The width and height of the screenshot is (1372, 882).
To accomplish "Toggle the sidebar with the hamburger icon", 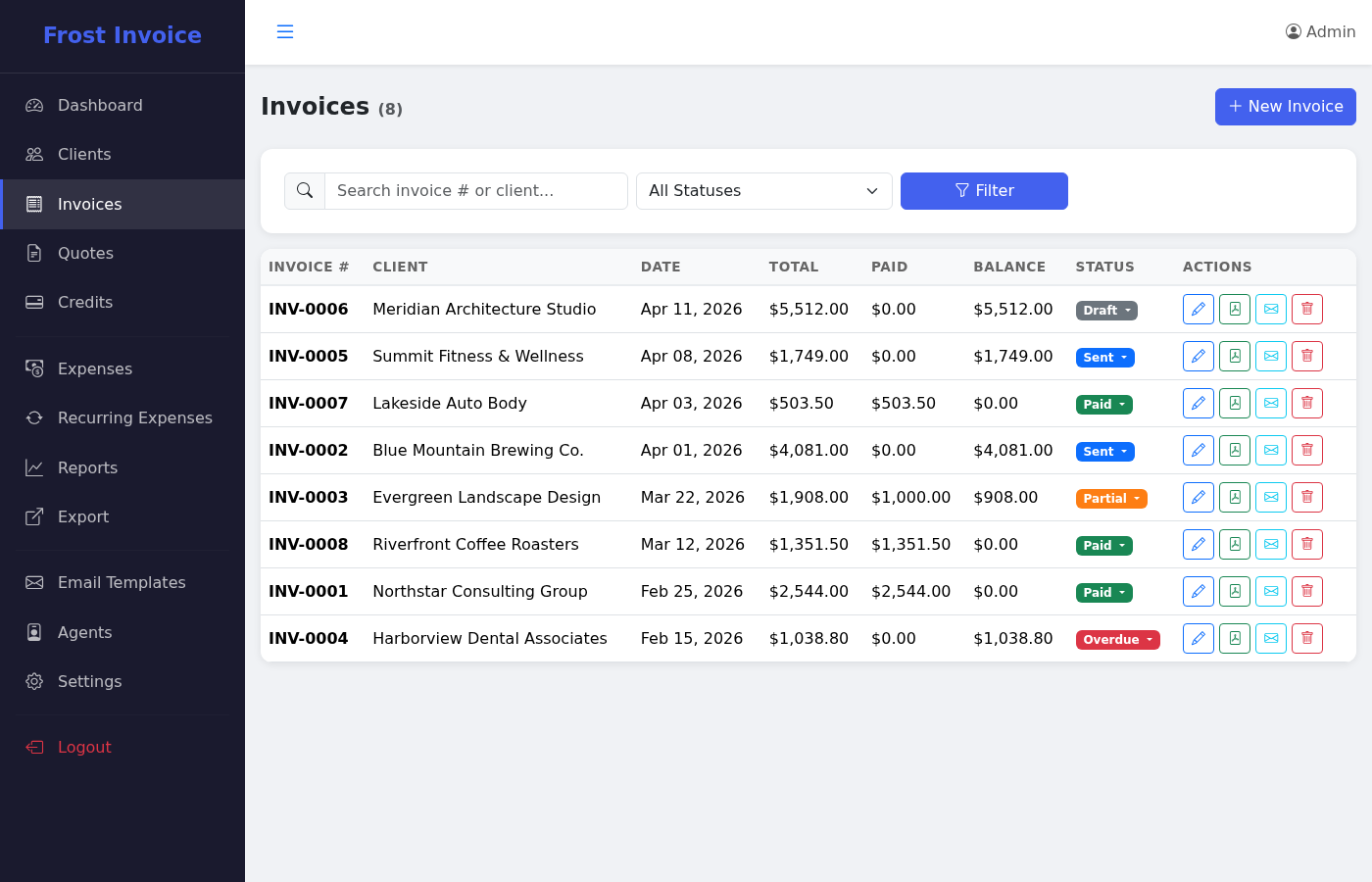I will tap(285, 31).
